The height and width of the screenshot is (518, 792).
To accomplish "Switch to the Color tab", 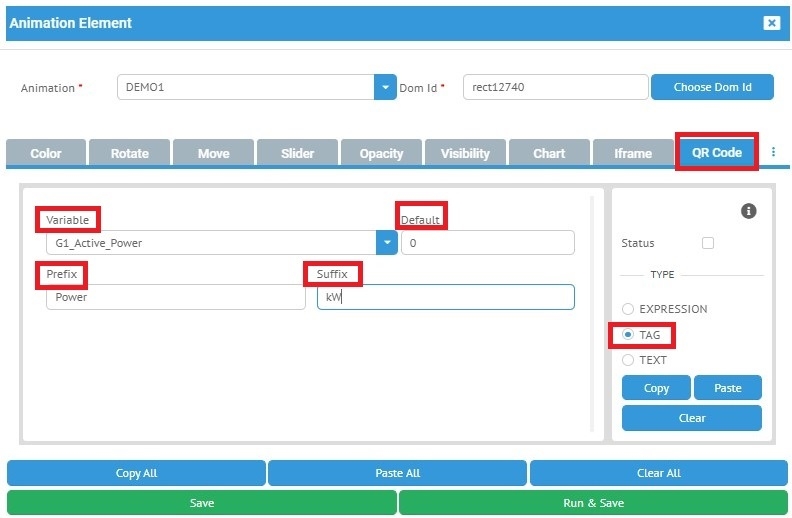I will pos(46,153).
